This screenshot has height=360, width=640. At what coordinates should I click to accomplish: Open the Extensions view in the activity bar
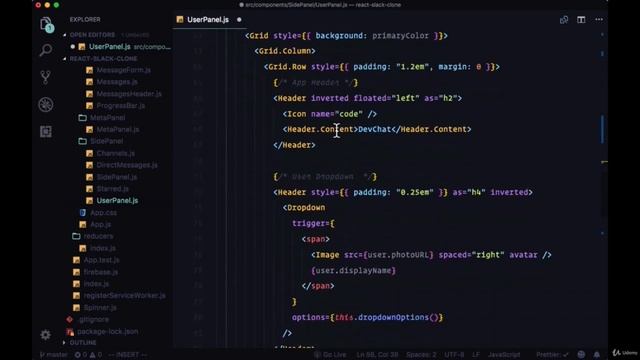(x=46, y=131)
